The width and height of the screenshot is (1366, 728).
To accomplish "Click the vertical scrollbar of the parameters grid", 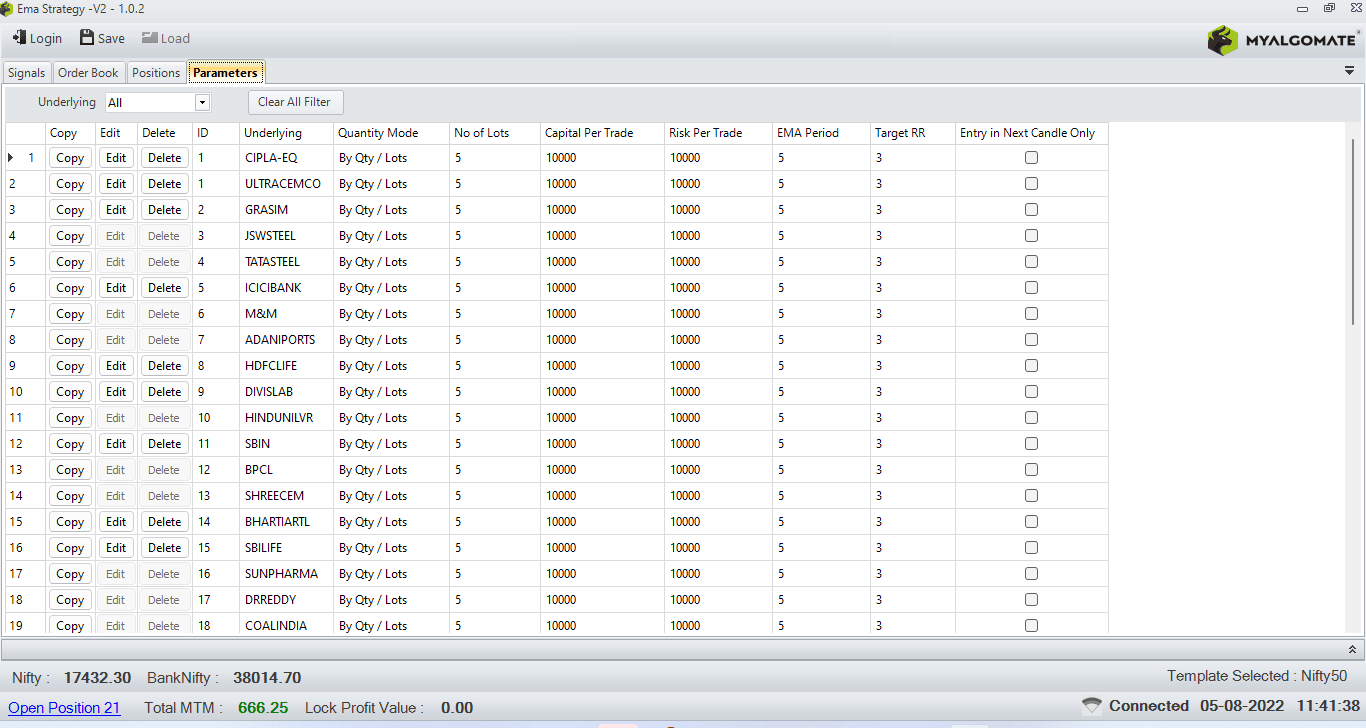I will coord(1353,232).
